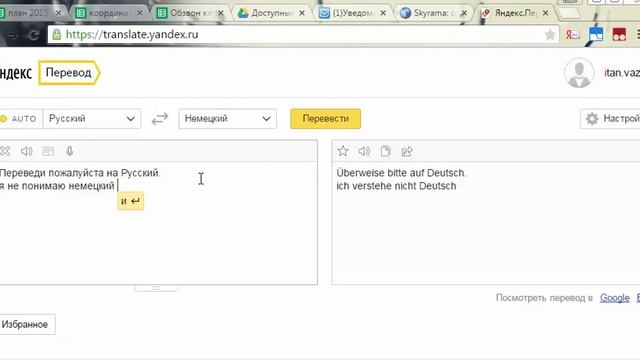Play the source text audio with the speaker icon
The height and width of the screenshot is (360, 640).
[x=27, y=151]
